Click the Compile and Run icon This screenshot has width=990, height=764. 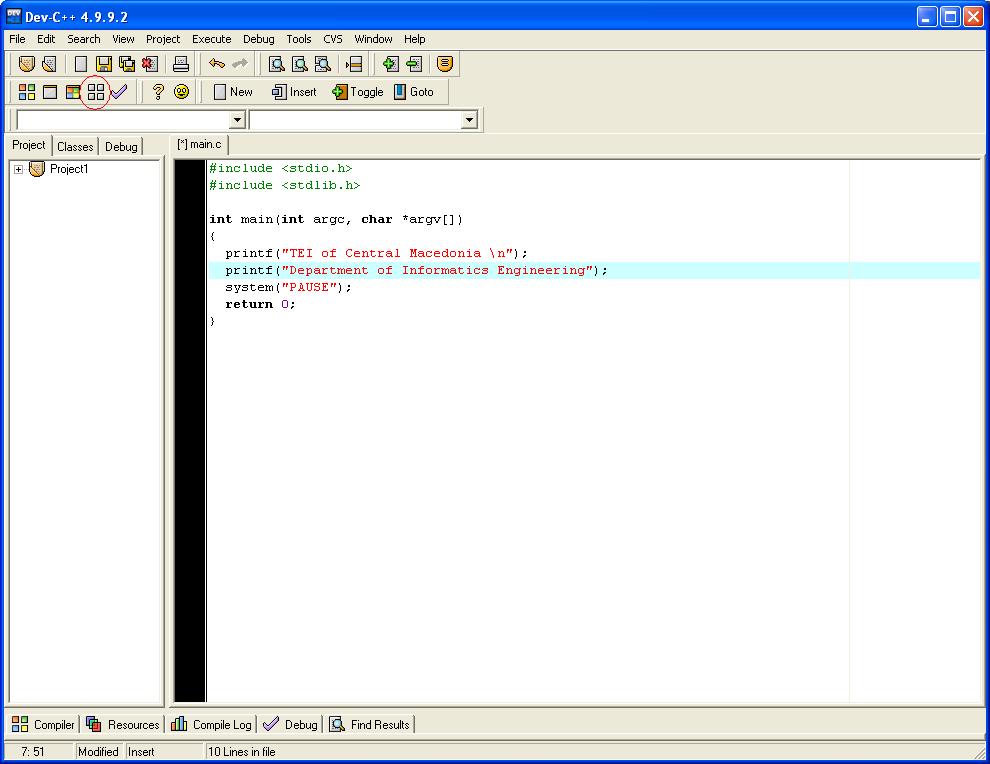[73, 92]
